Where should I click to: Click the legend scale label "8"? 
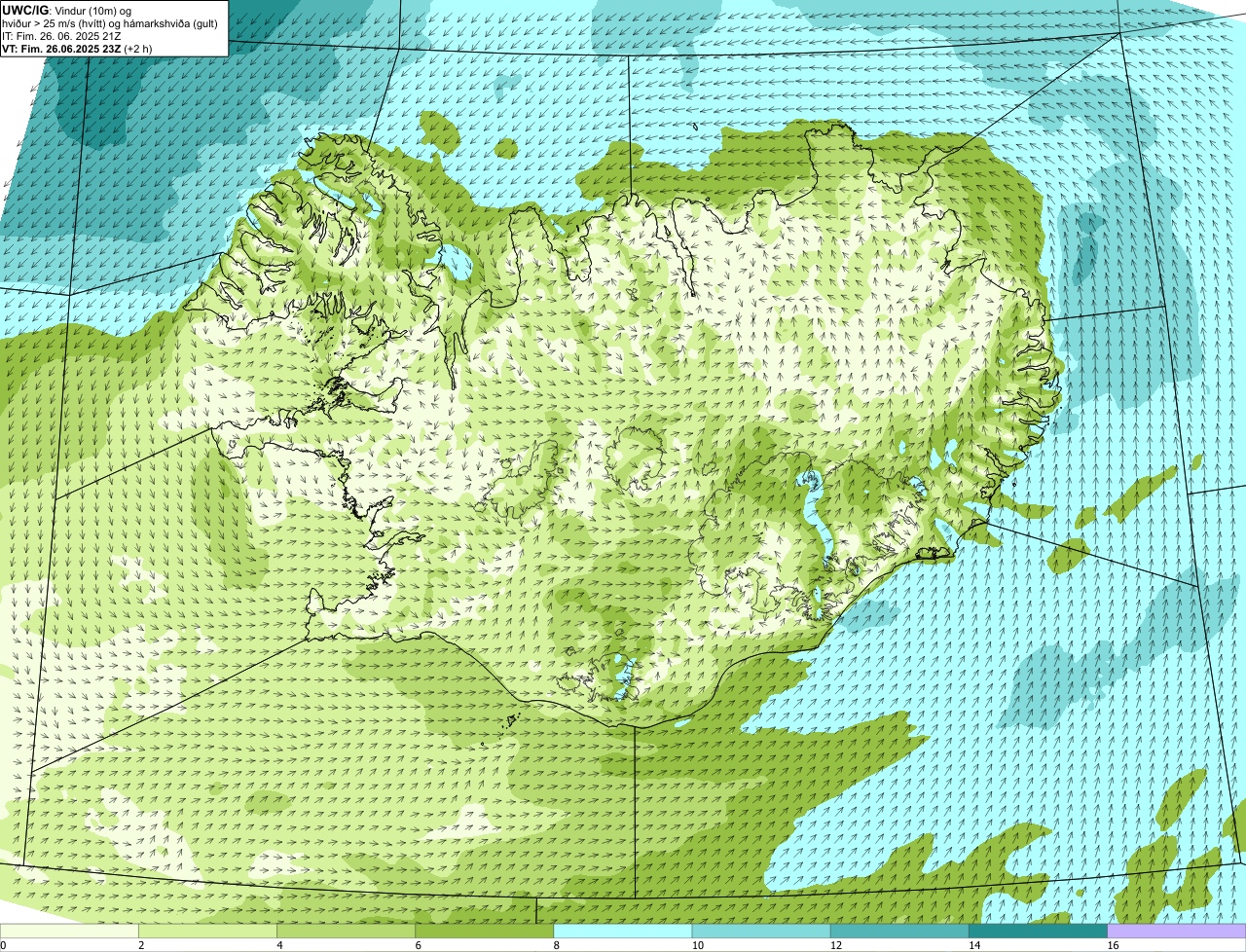(x=556, y=945)
